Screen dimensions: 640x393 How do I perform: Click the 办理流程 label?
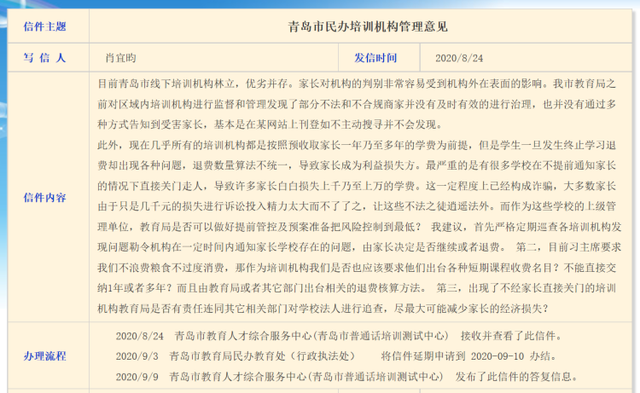pos(44,356)
